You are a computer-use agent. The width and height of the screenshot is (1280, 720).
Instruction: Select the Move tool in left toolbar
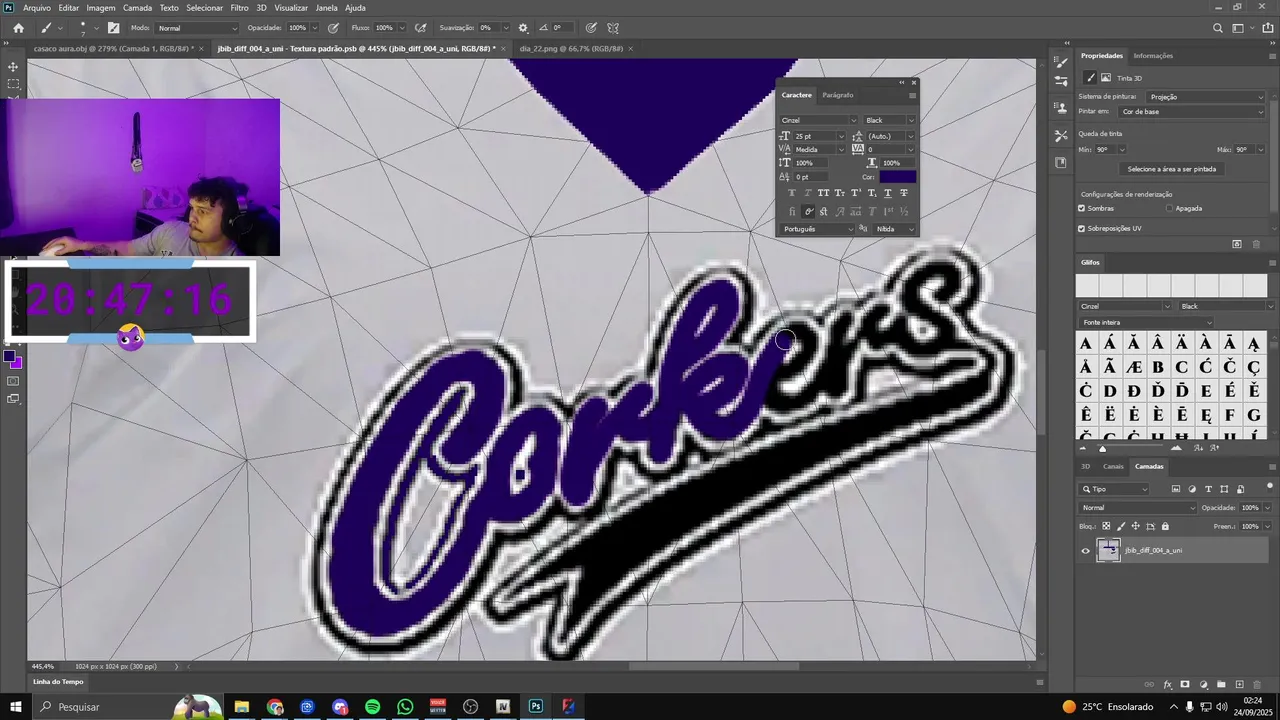coord(13,67)
